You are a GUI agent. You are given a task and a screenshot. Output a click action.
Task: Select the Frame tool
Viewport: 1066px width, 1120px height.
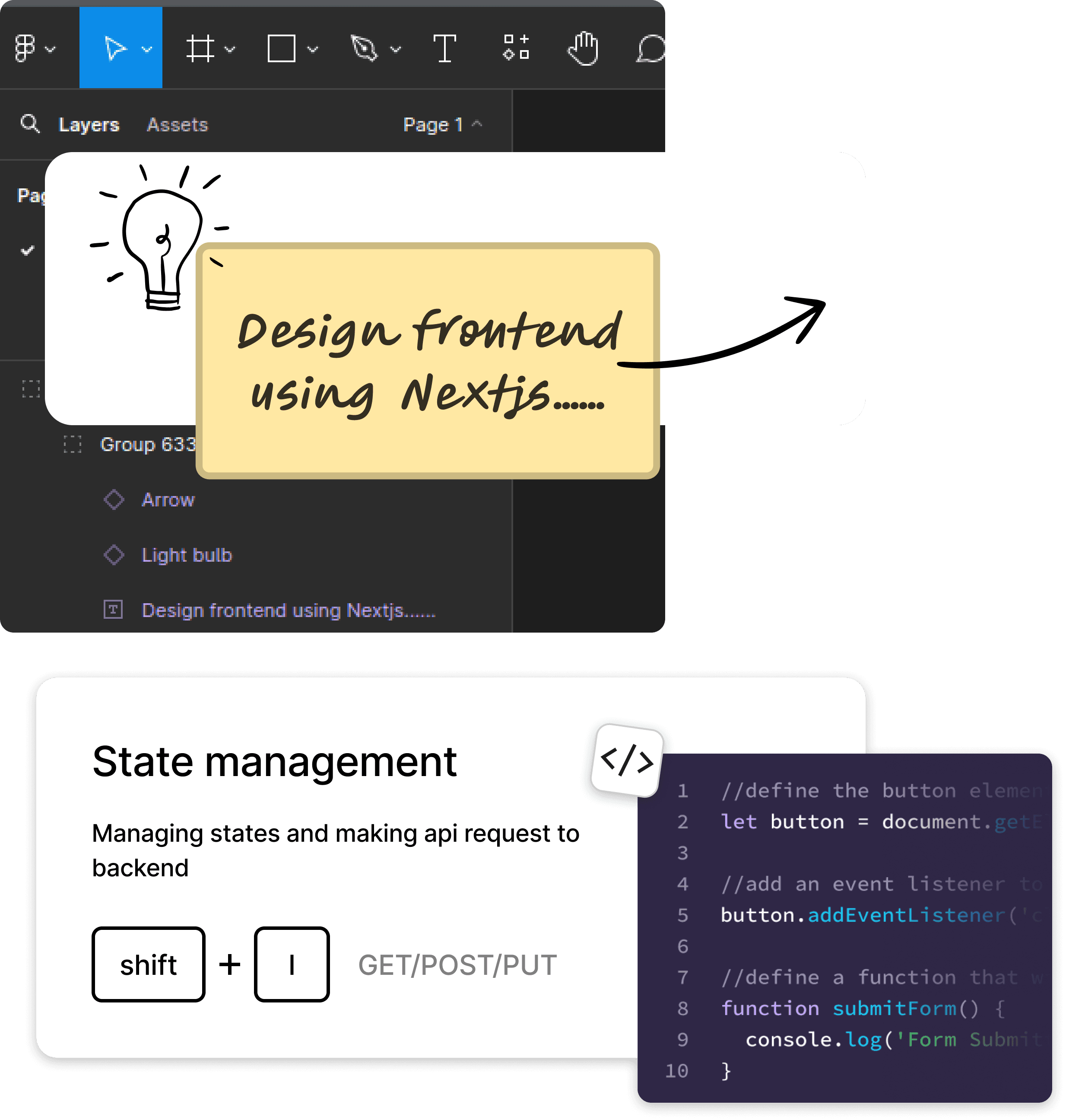click(200, 48)
